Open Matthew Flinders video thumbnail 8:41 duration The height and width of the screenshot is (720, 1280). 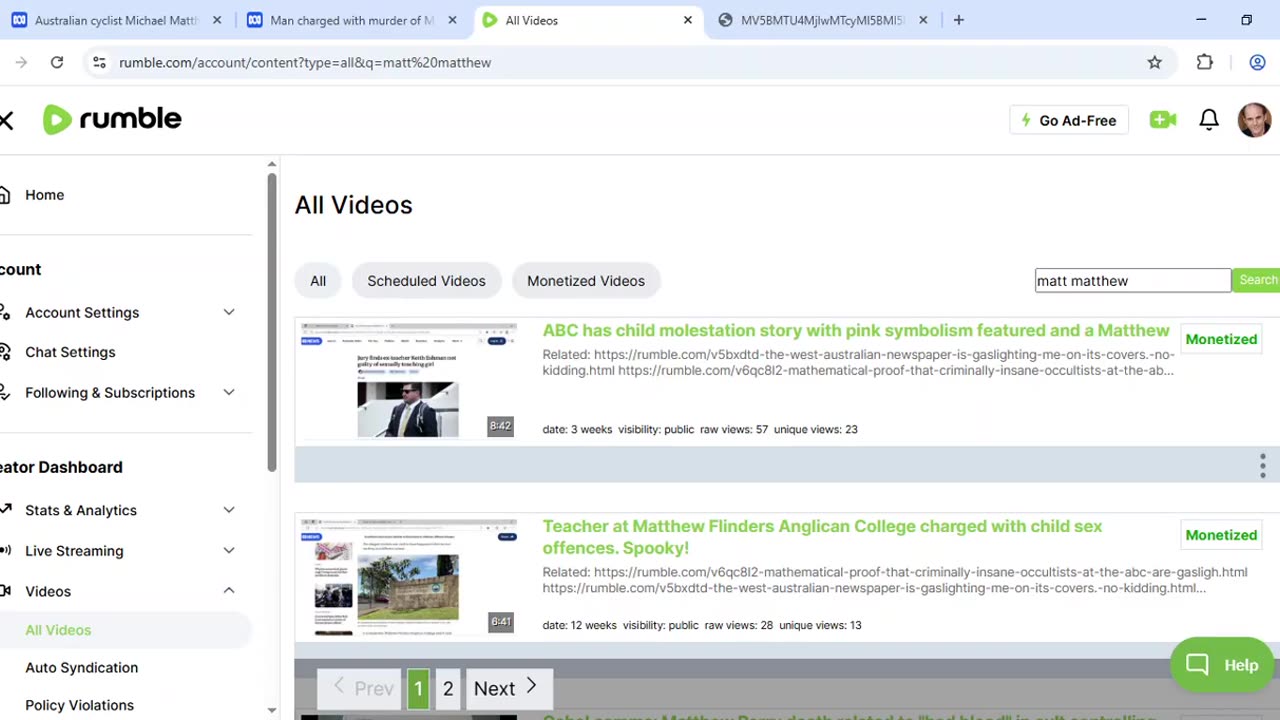409,577
